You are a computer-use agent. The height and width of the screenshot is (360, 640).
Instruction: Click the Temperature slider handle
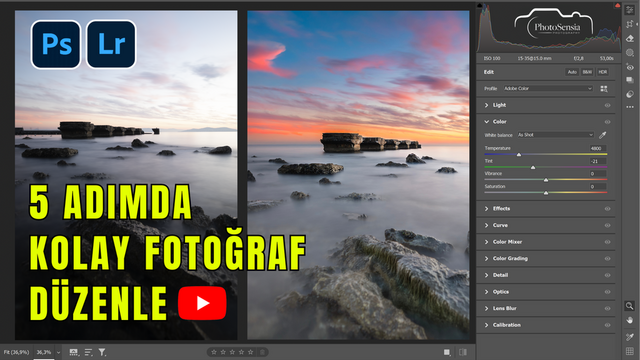point(519,155)
